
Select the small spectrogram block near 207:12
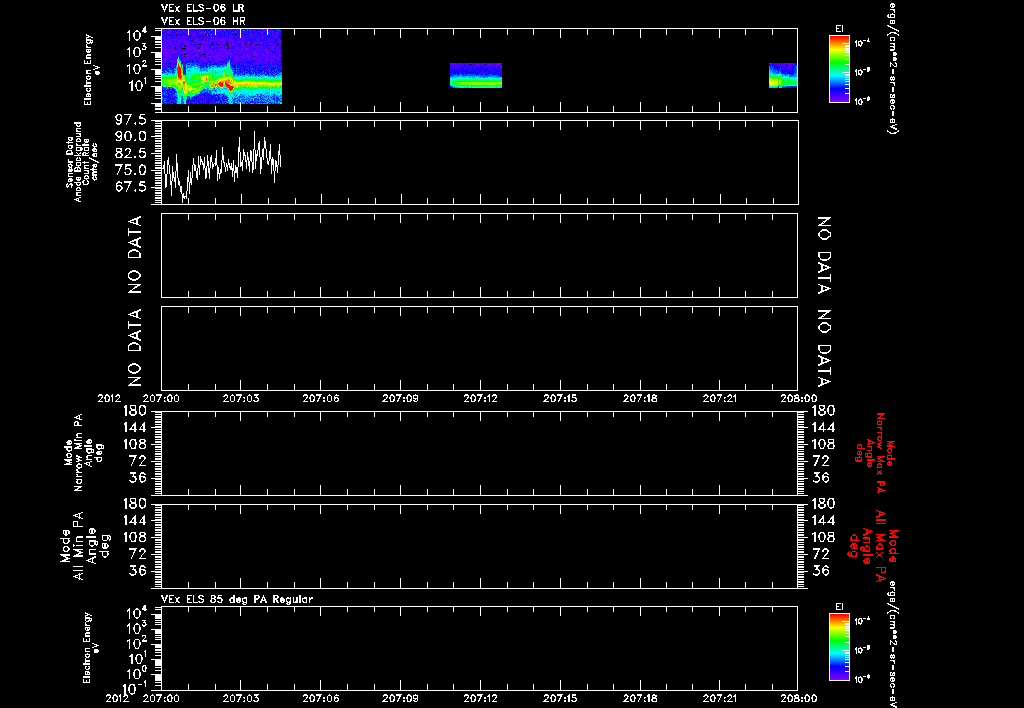tap(476, 75)
